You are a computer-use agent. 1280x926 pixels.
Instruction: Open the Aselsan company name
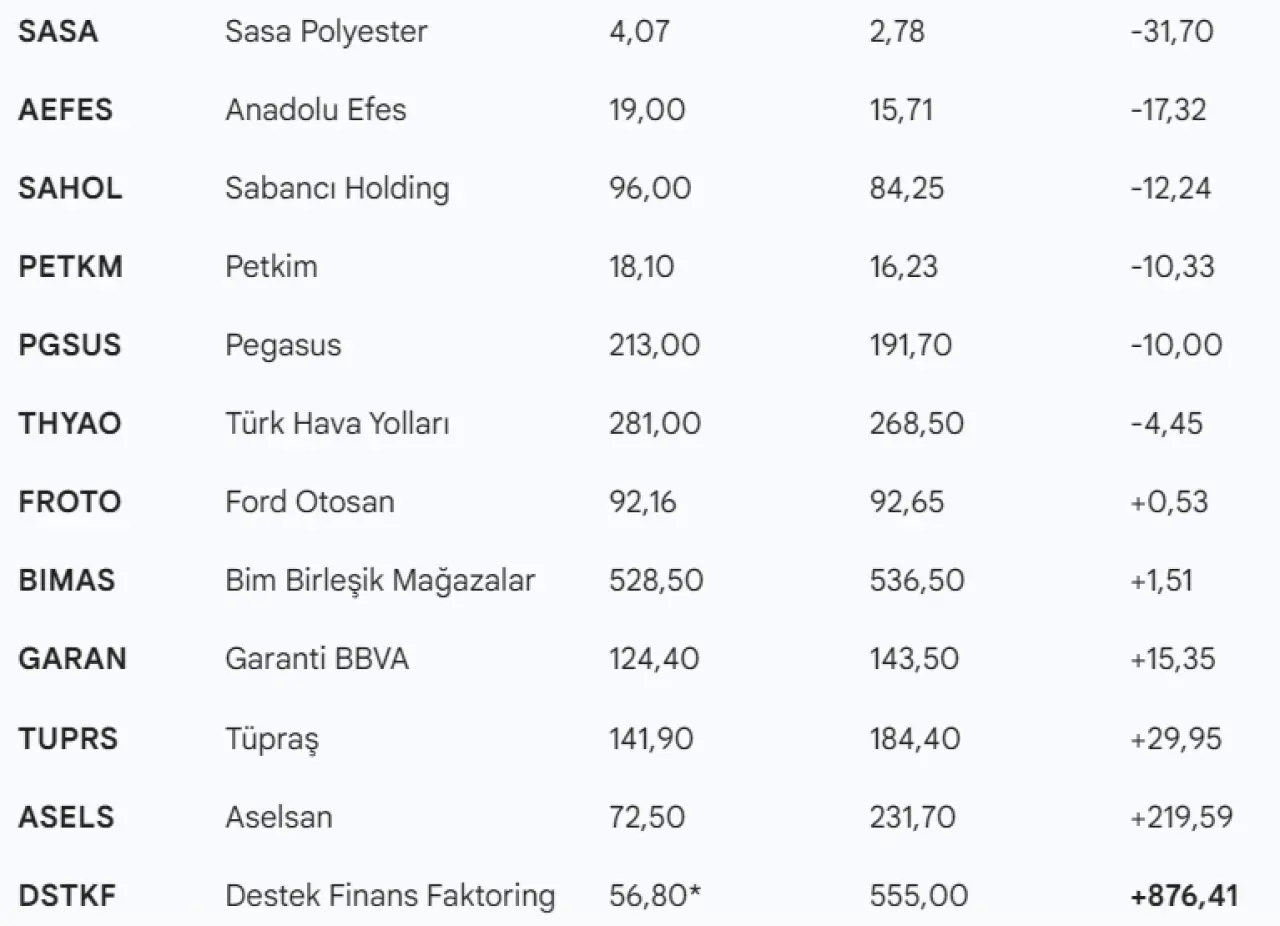pyautogui.click(x=279, y=817)
